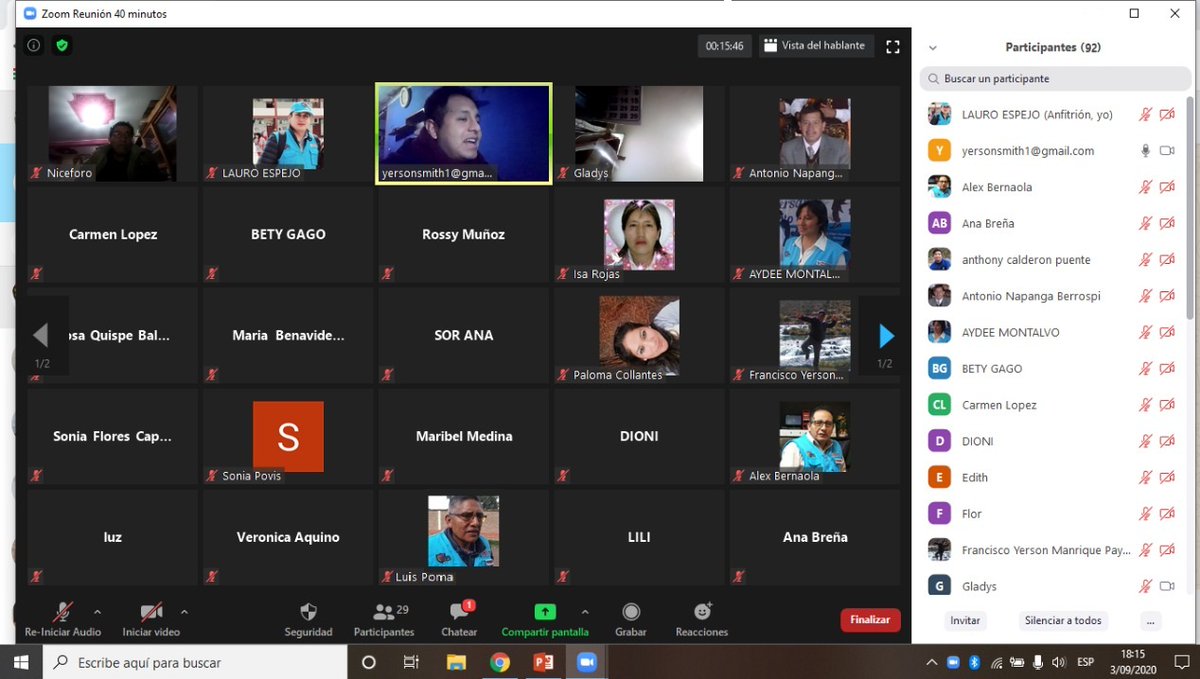
Task: Toggle the Participantes panel
Action: point(384,619)
